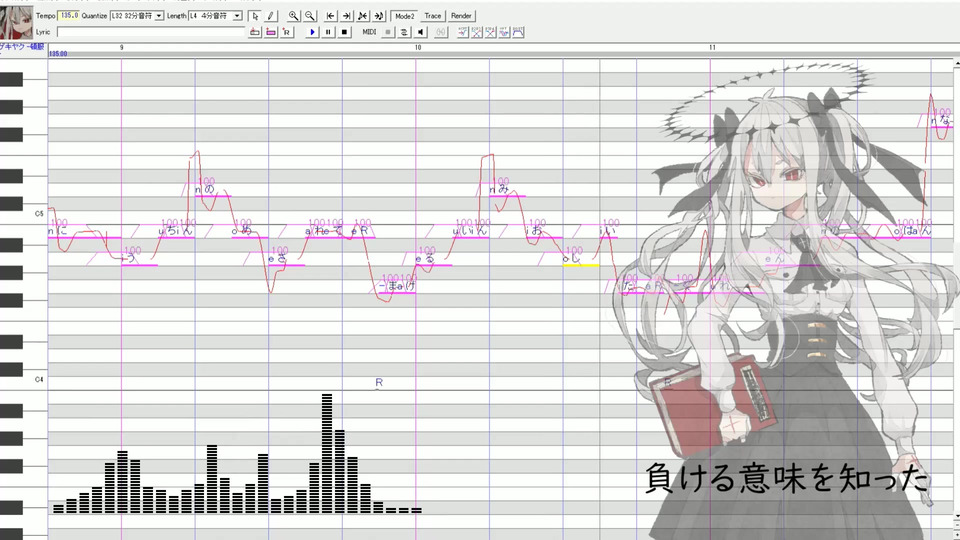Click the blue tempo marker 135.00
The height and width of the screenshot is (540, 960).
coord(58,54)
